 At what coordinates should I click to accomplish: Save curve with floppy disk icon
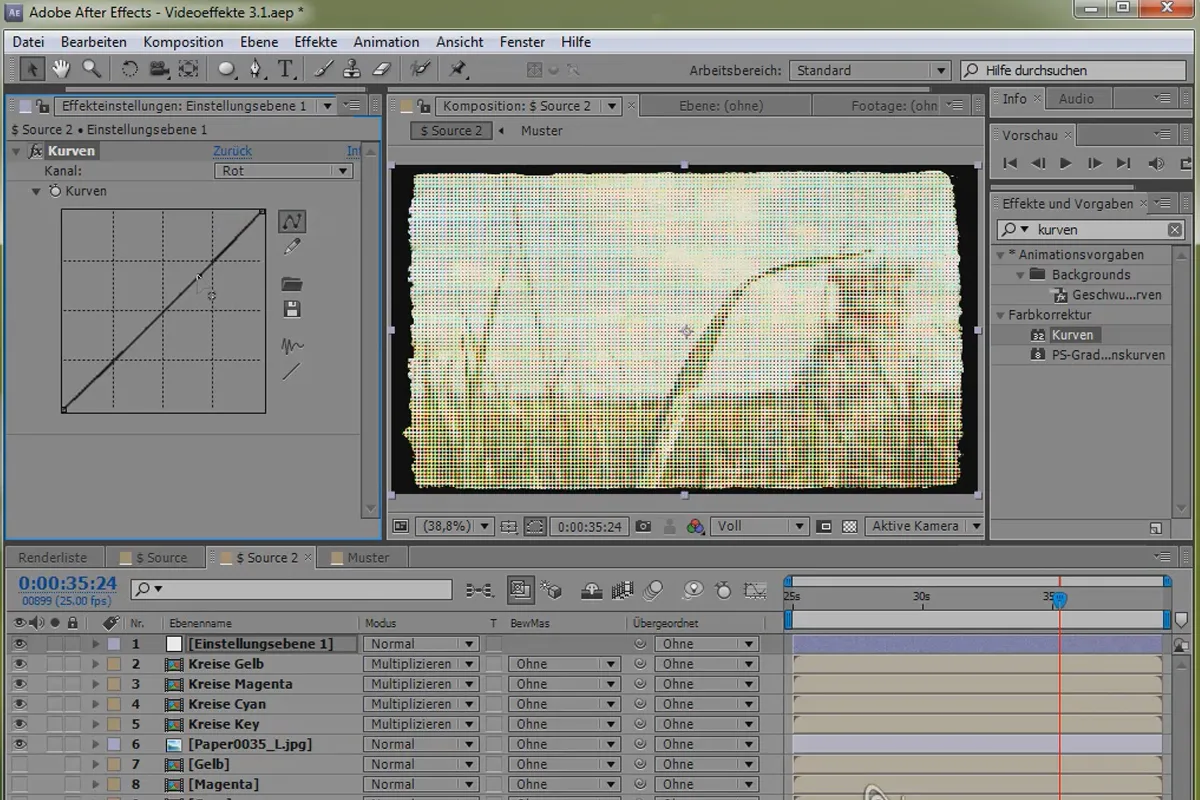pos(292,309)
